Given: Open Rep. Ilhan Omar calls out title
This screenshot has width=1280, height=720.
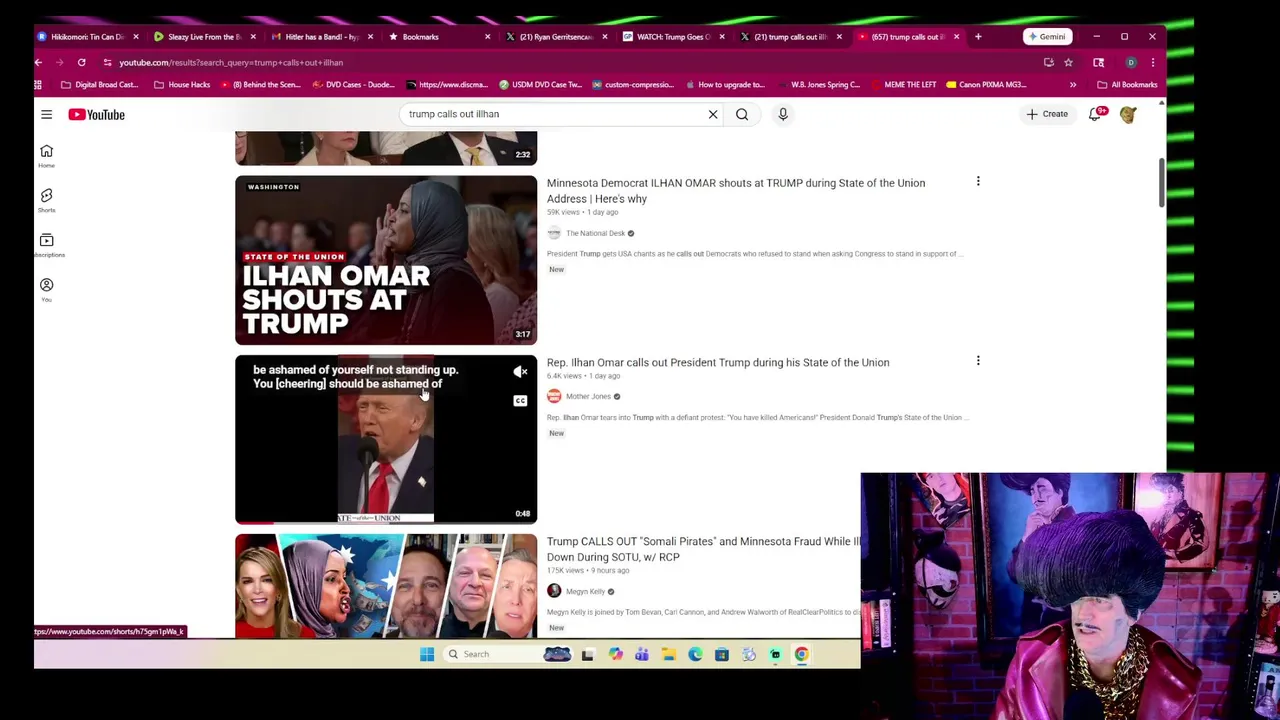Looking at the screenshot, I should (718, 362).
